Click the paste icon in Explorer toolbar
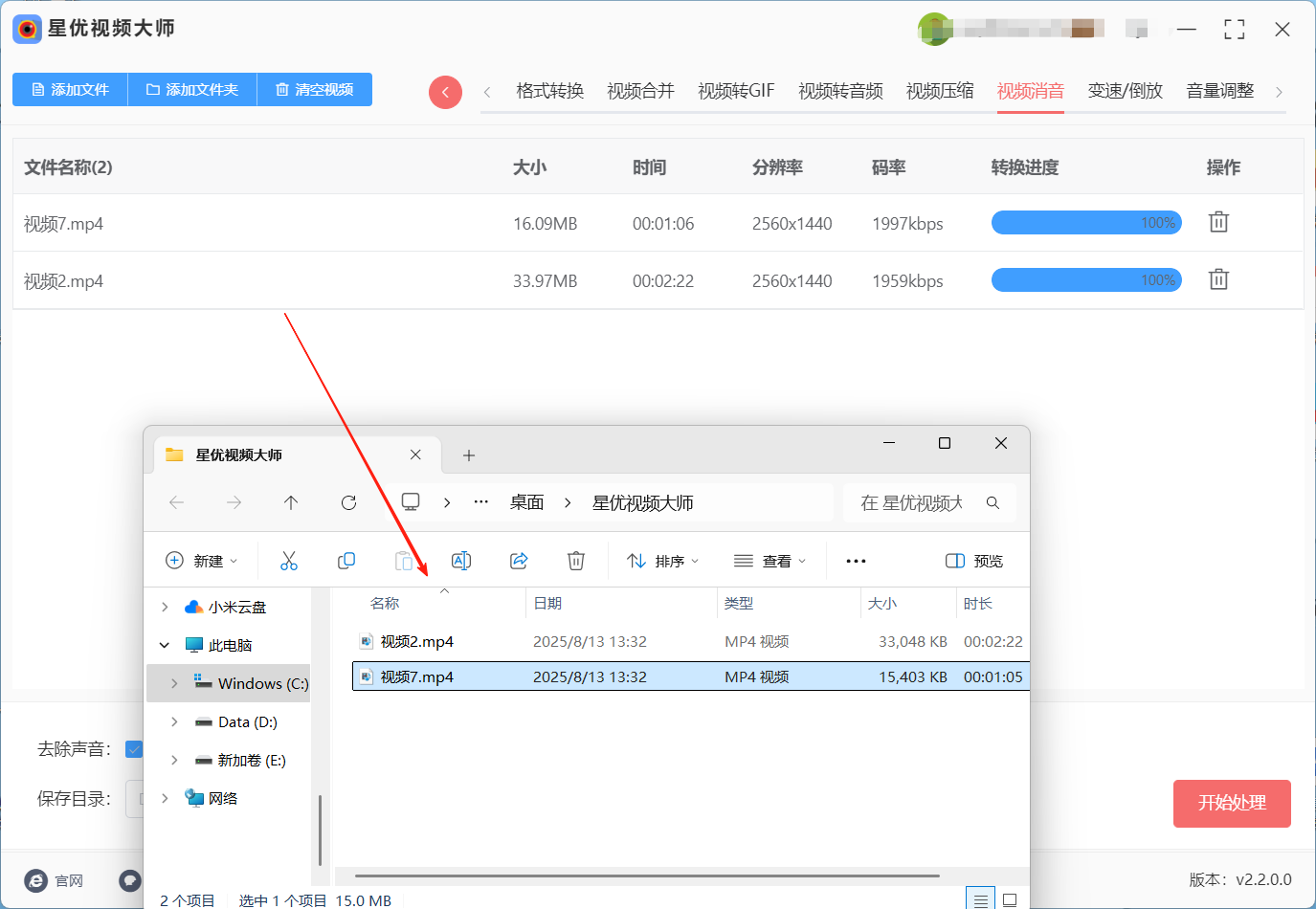The width and height of the screenshot is (1316, 909). pos(404,561)
